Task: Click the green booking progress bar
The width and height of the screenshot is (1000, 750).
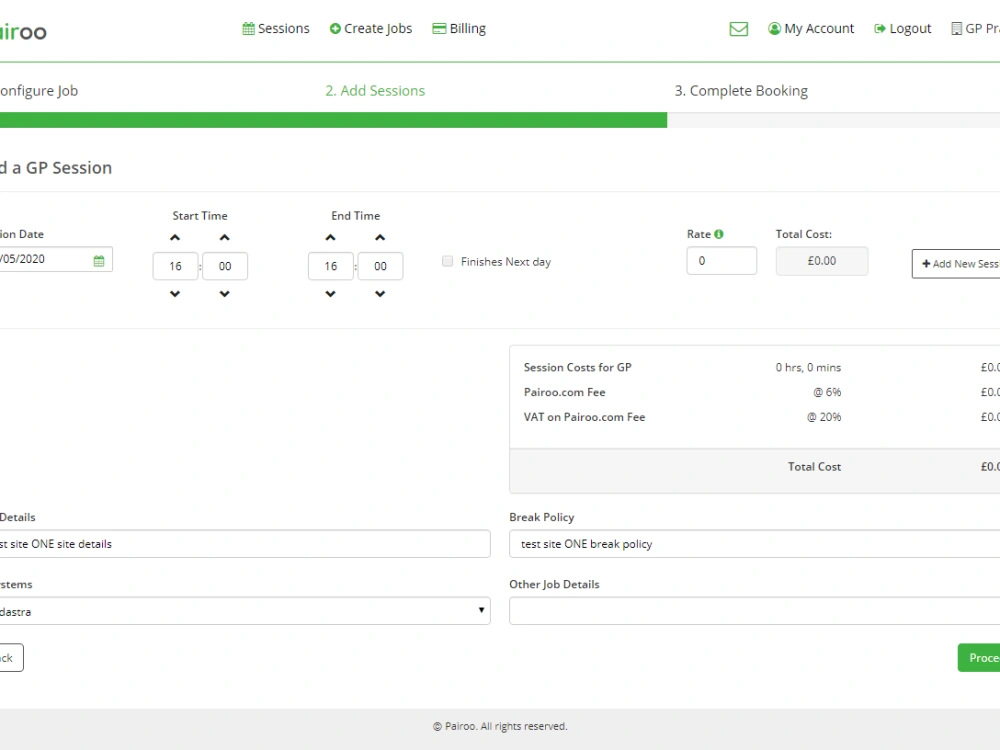Action: (334, 120)
